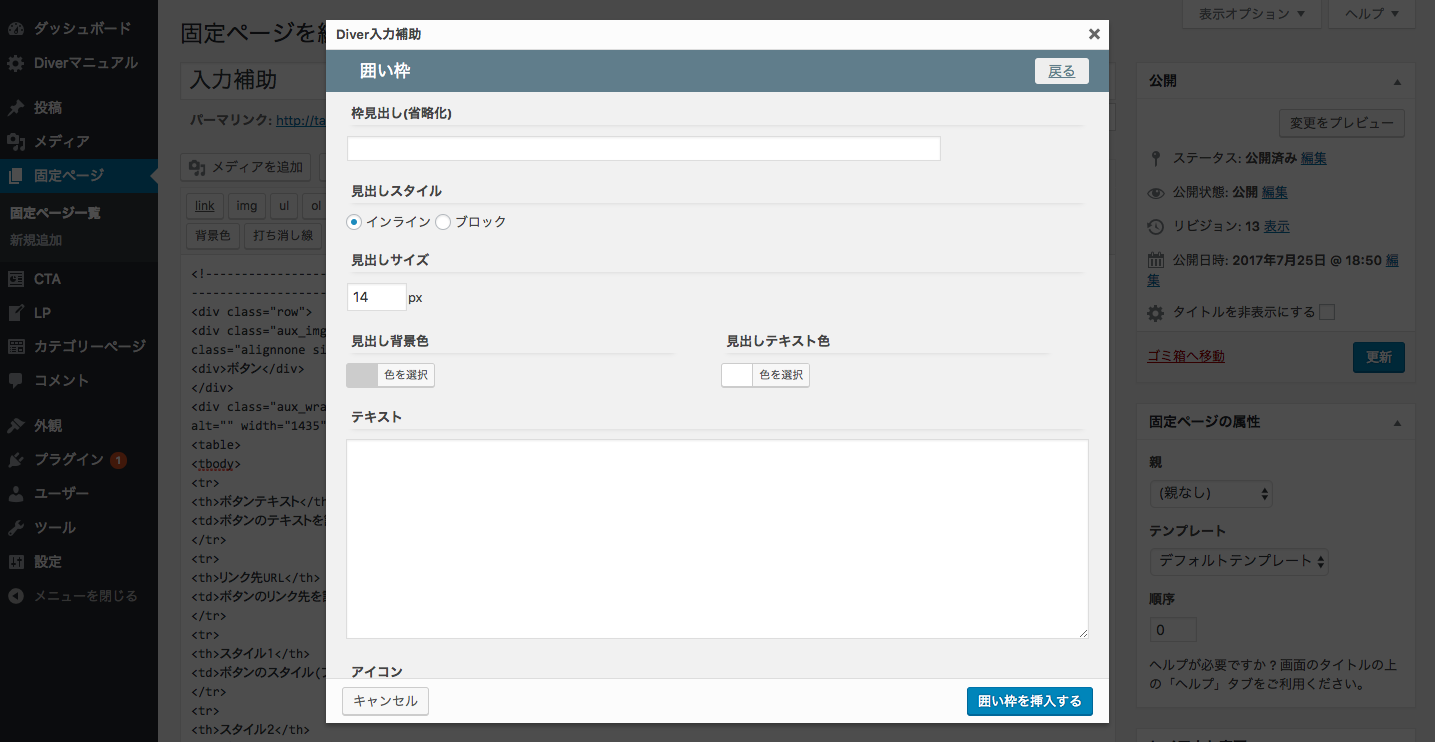
Task: Click the Diver Manual gear icon
Action: pyautogui.click(x=16, y=63)
